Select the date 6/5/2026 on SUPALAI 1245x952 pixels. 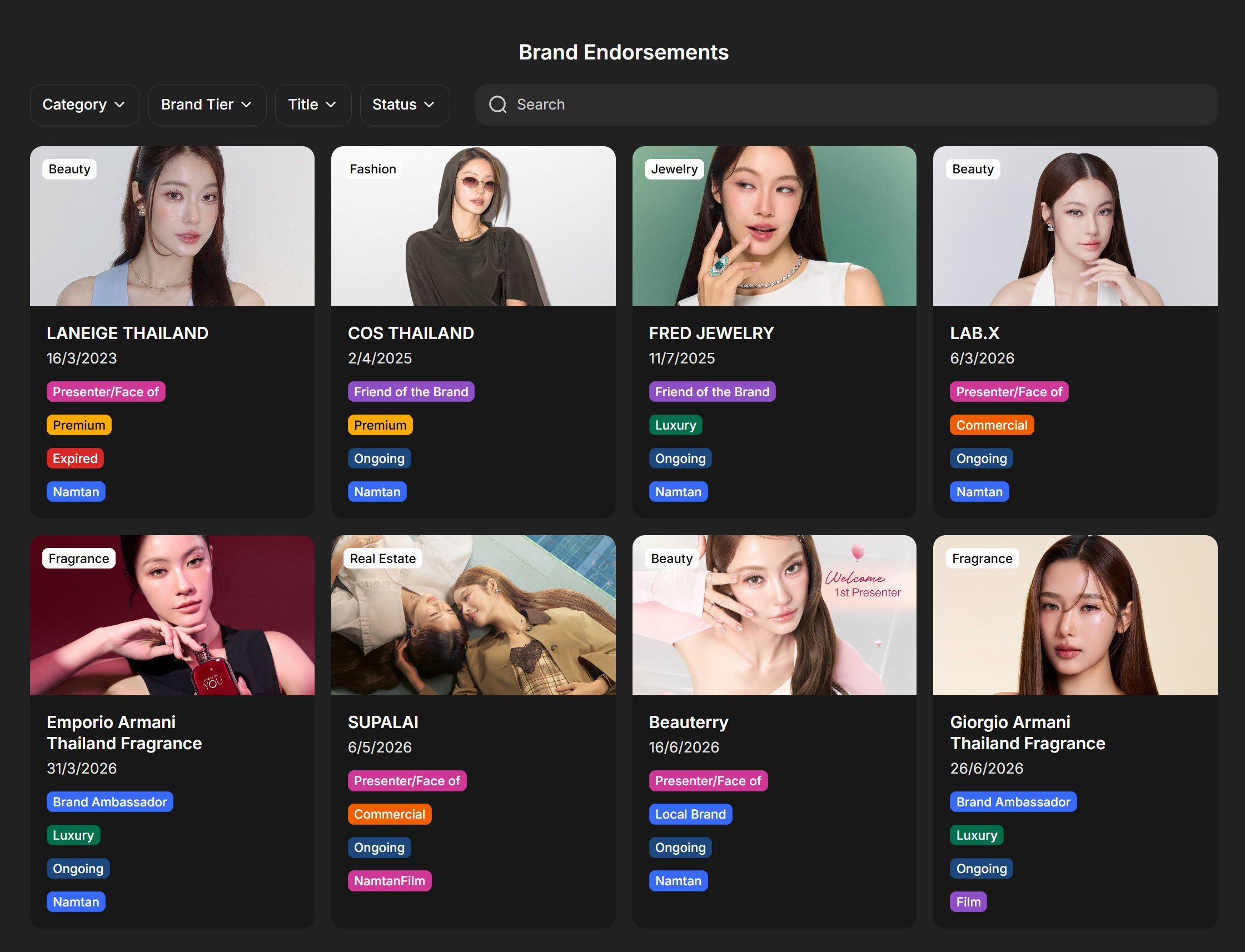(x=380, y=747)
